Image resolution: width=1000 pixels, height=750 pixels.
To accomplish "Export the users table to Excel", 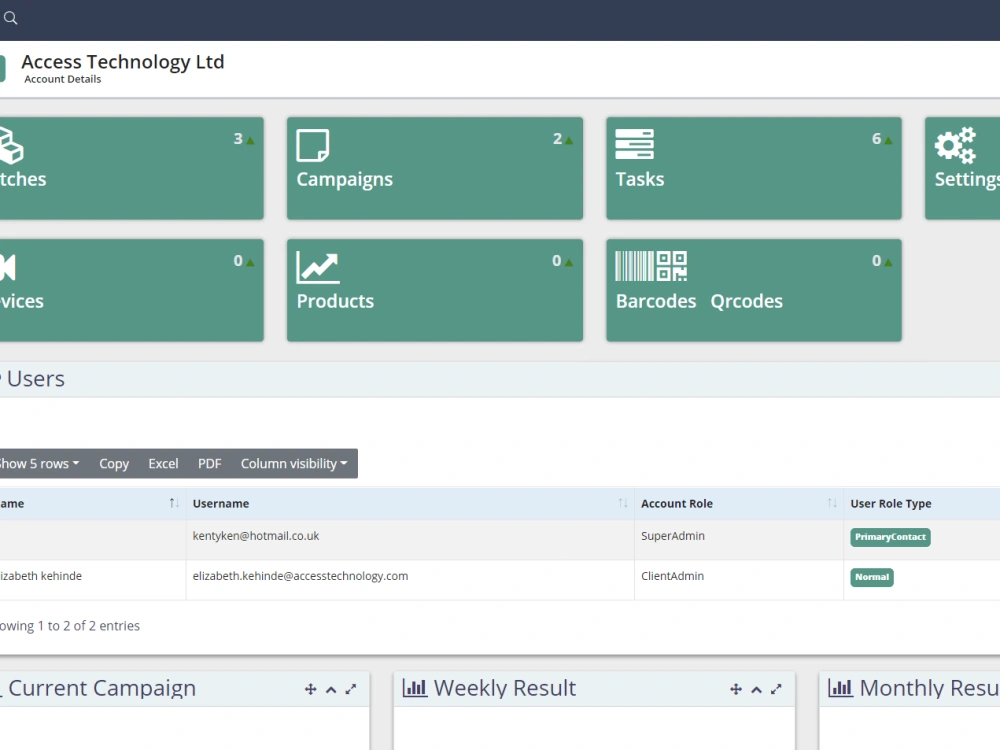I will [163, 464].
